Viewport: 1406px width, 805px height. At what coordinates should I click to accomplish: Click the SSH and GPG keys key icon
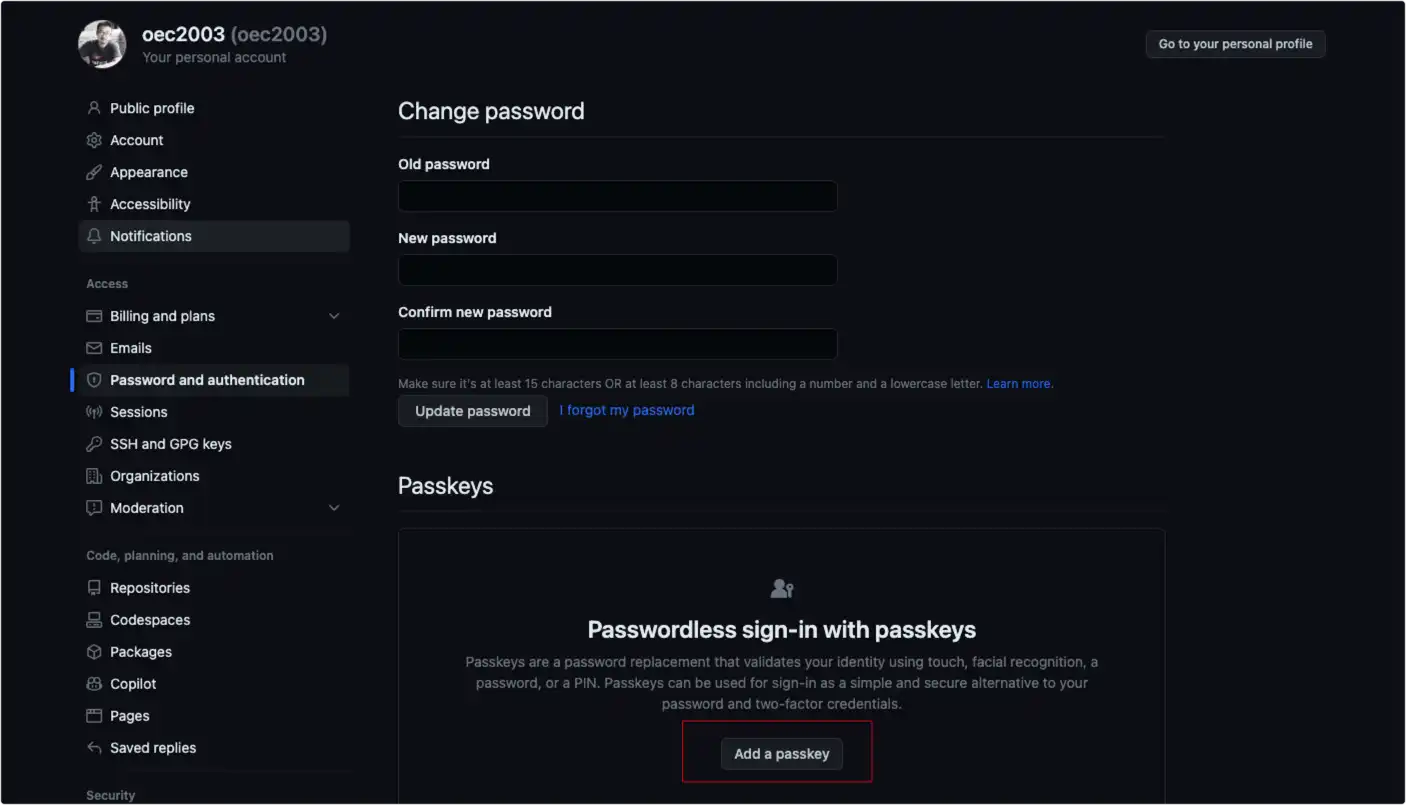tap(94, 444)
